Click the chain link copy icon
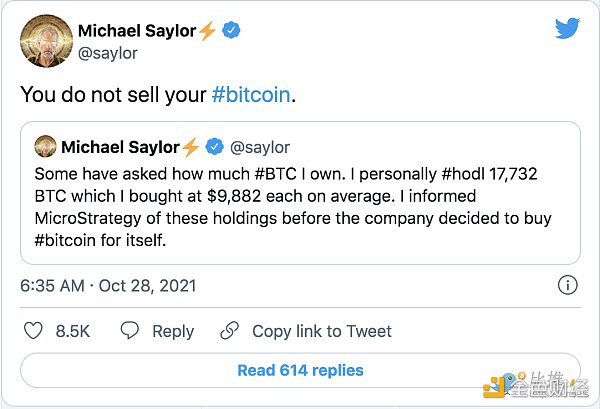Image resolution: width=600 pixels, height=409 pixels. pyautogui.click(x=230, y=331)
